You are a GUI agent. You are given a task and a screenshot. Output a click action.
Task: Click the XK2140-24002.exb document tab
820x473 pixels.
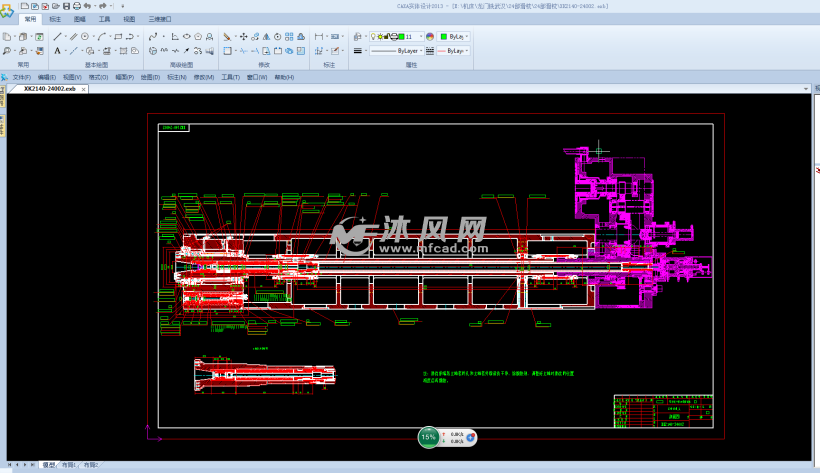pos(50,88)
